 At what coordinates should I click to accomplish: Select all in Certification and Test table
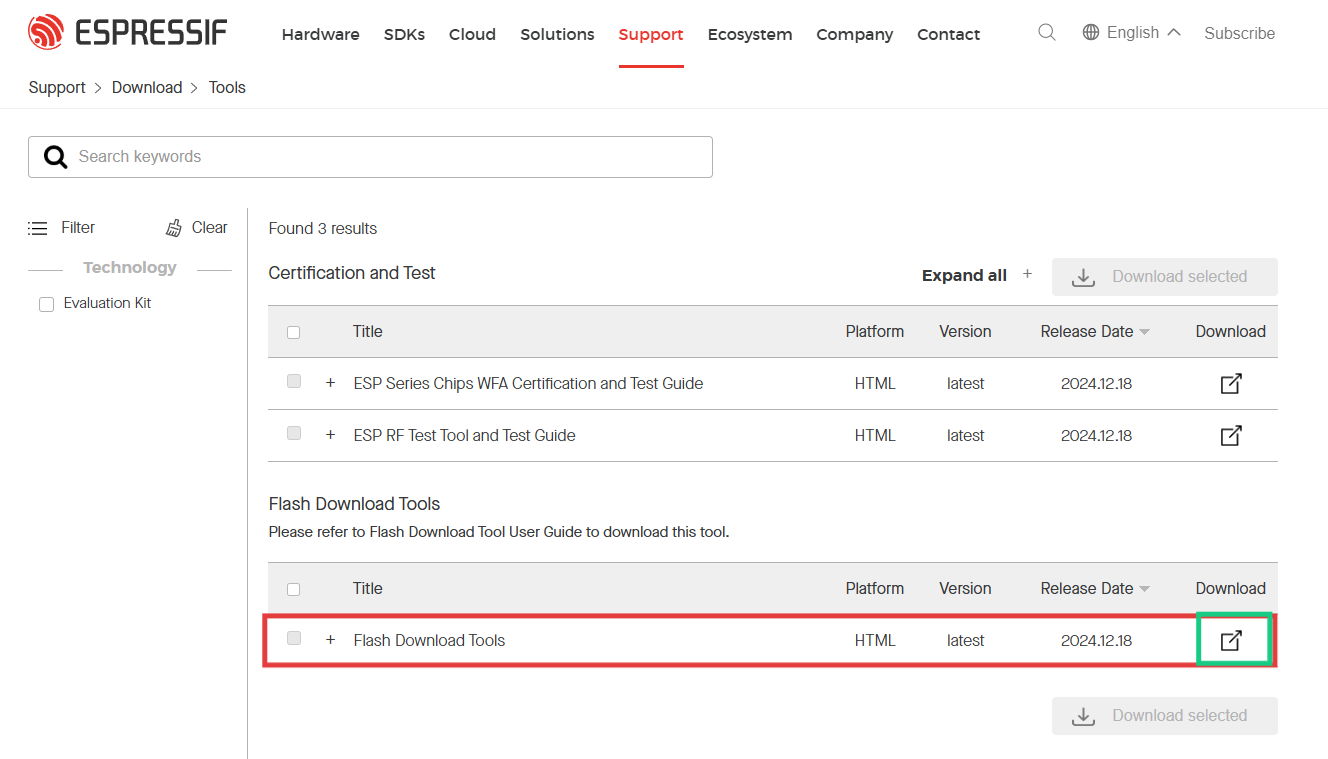point(293,332)
